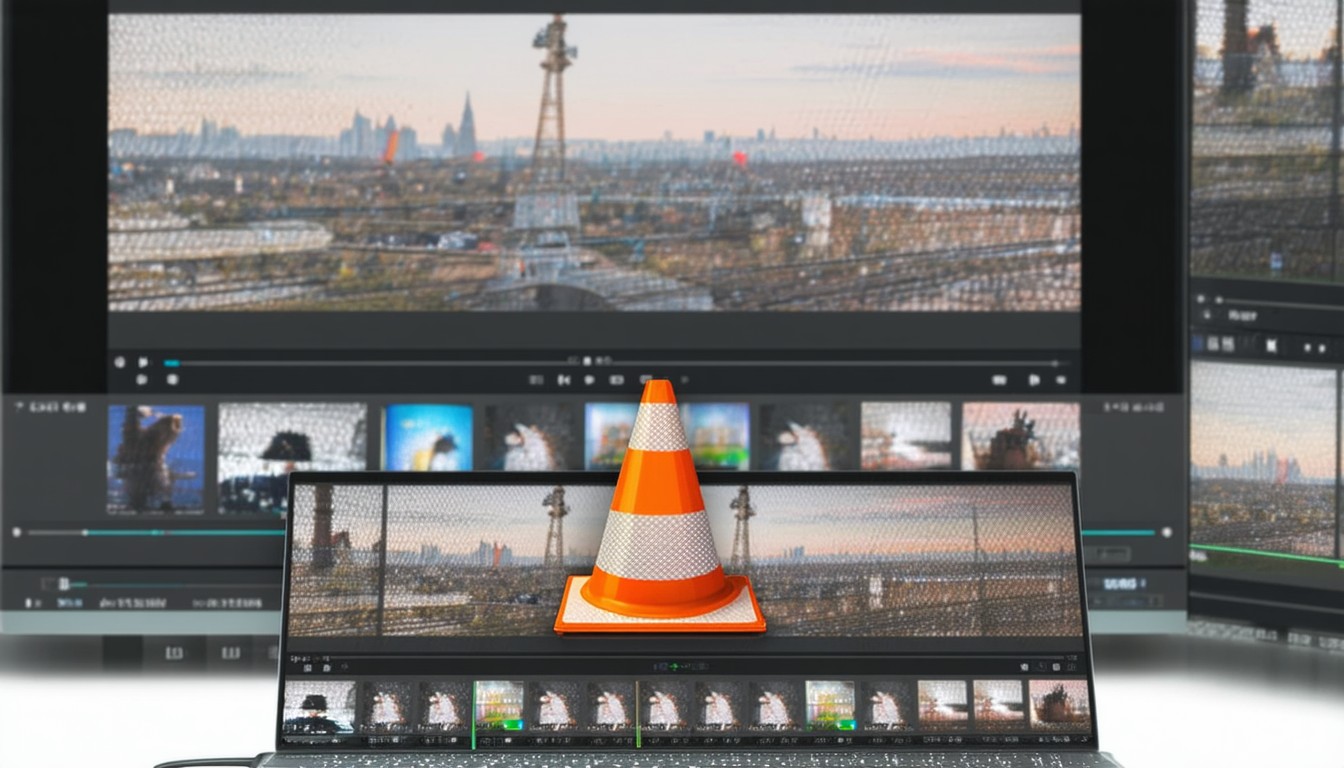Click the skip-to-previous button in the playback controls
Viewport: 1344px width, 768px height.
tap(563, 380)
